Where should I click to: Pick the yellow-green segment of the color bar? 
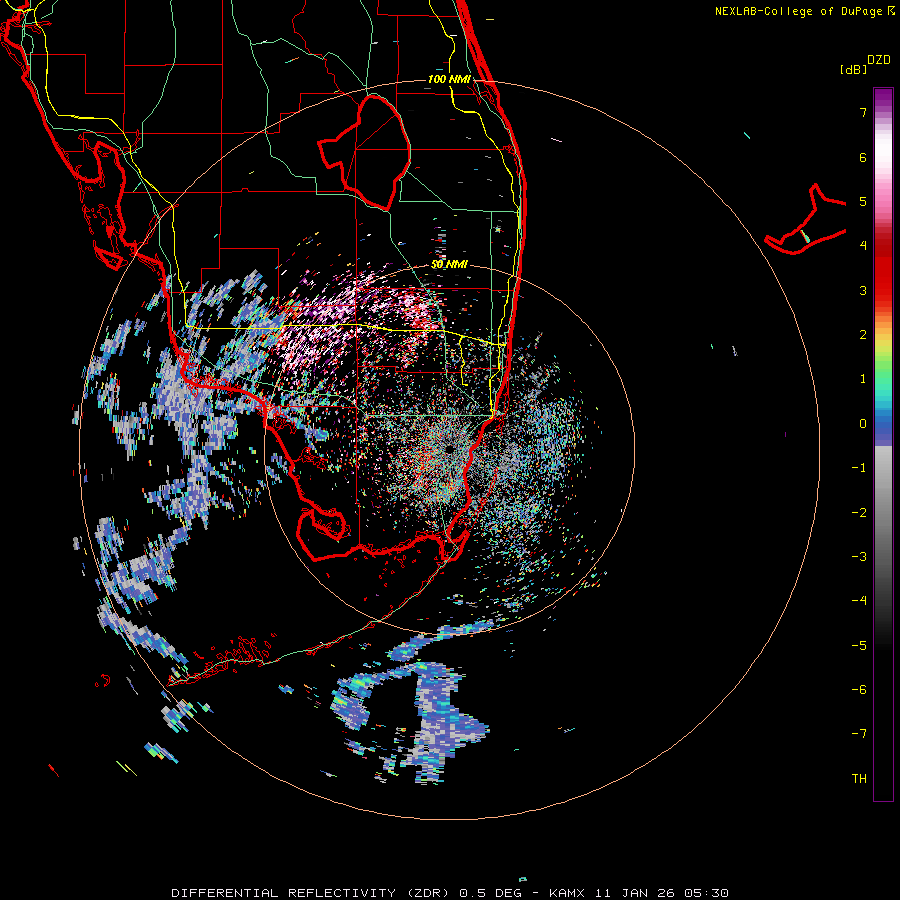(883, 353)
